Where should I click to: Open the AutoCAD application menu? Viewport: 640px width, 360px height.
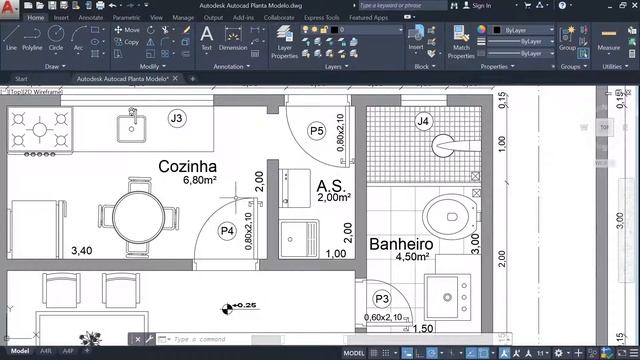[x=9, y=9]
